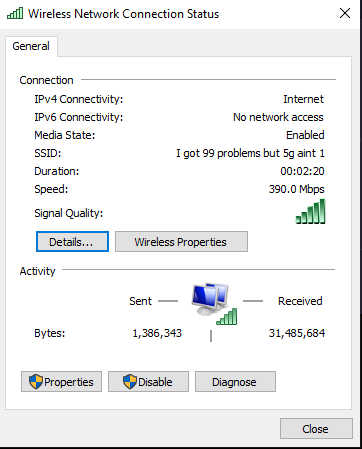Click the SSID network name value
The width and height of the screenshot is (362, 449).
[x=250, y=153]
